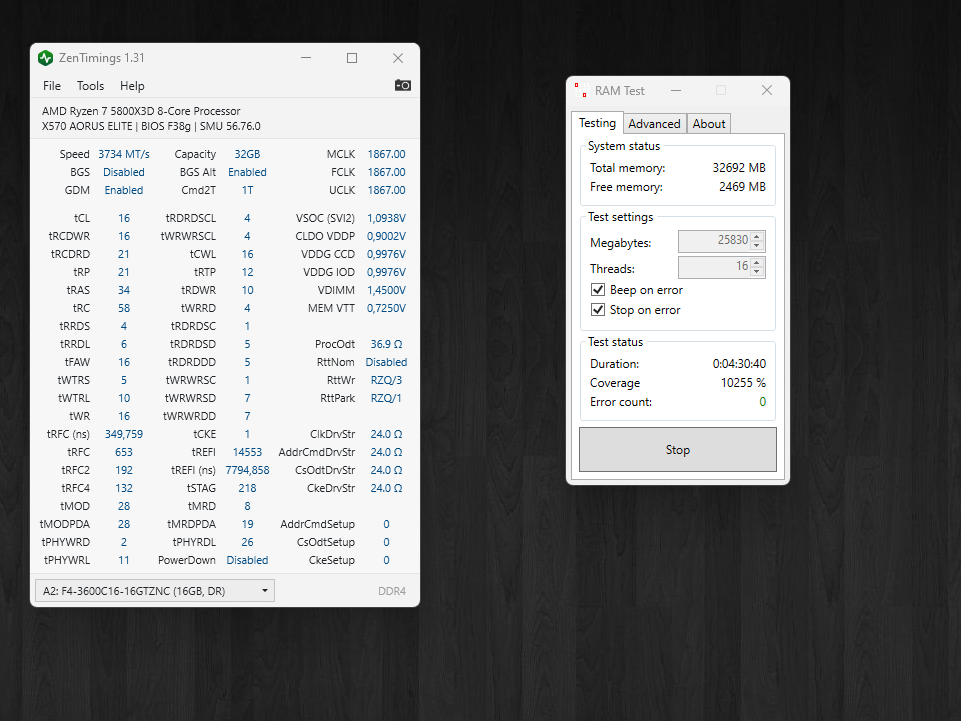Click the GDM value Enabled
961x721 pixels.
click(124, 190)
